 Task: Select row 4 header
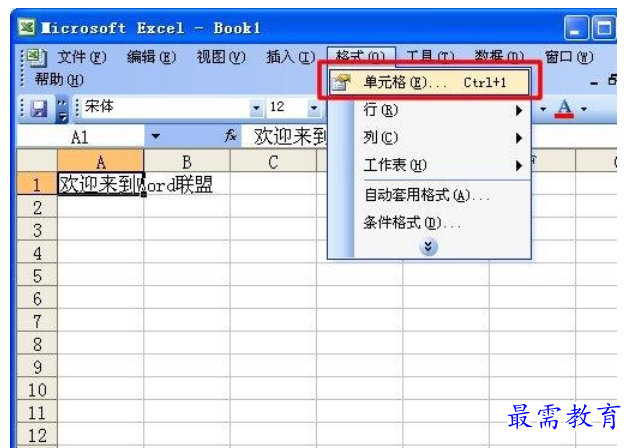click(37, 253)
